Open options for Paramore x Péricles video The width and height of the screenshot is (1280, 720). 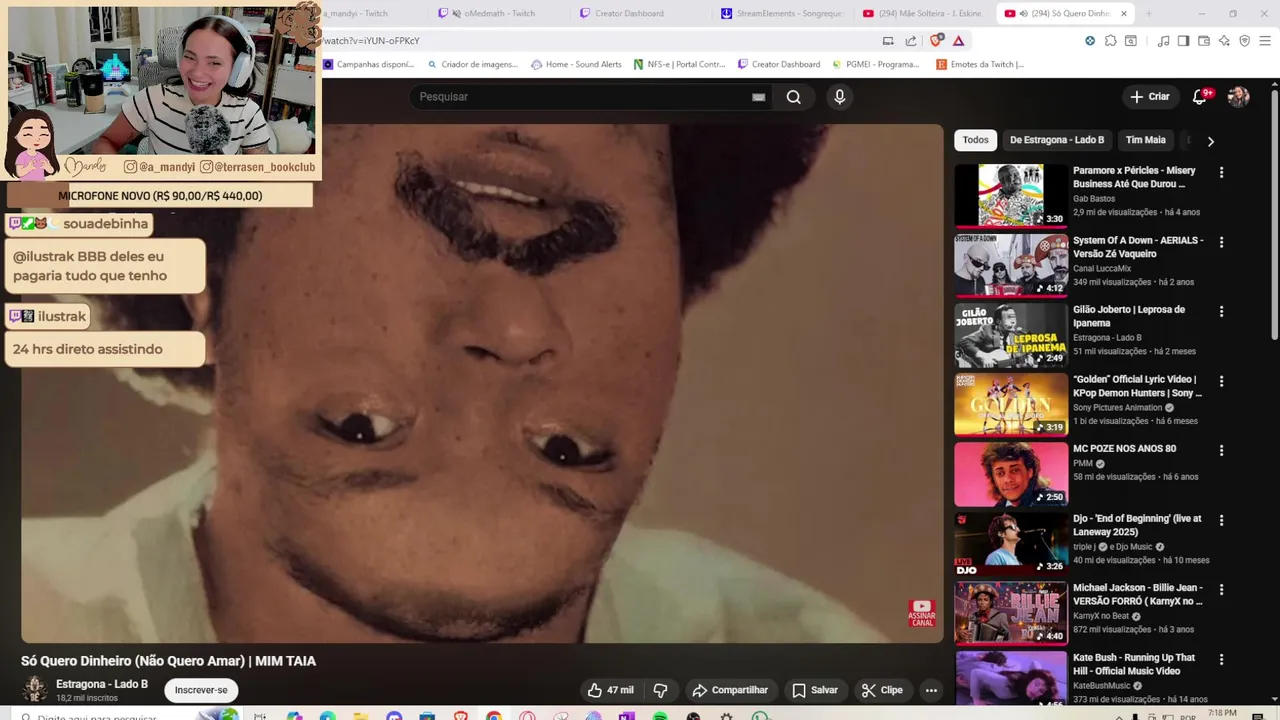(1221, 172)
